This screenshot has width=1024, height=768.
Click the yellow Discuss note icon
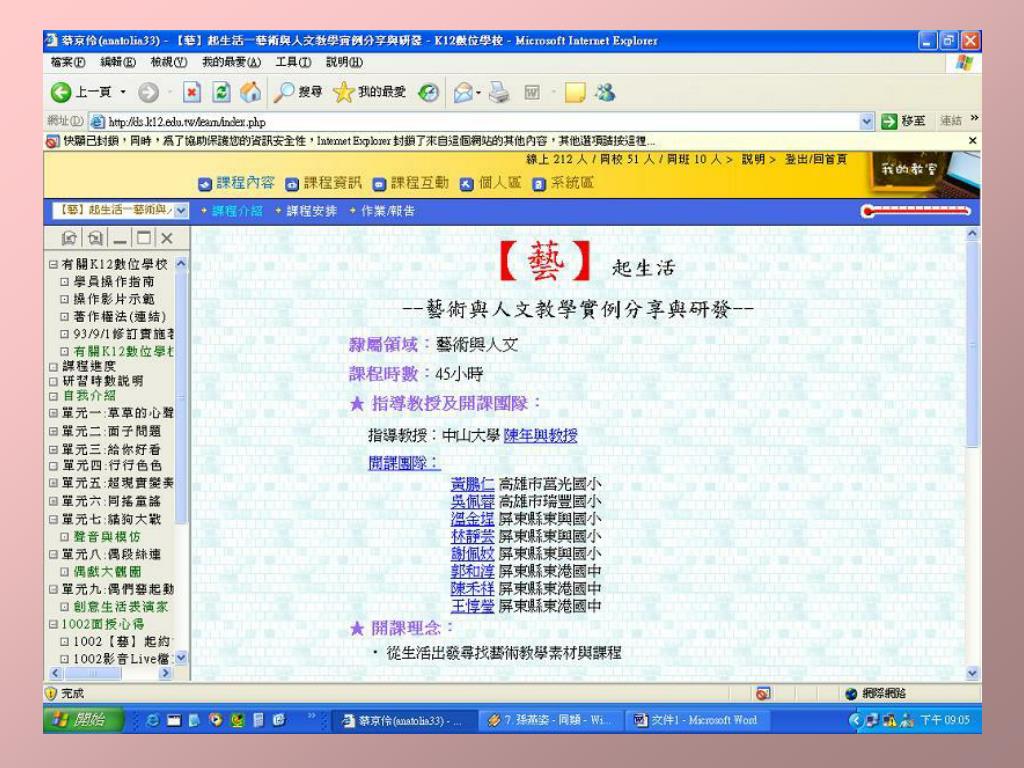575,93
